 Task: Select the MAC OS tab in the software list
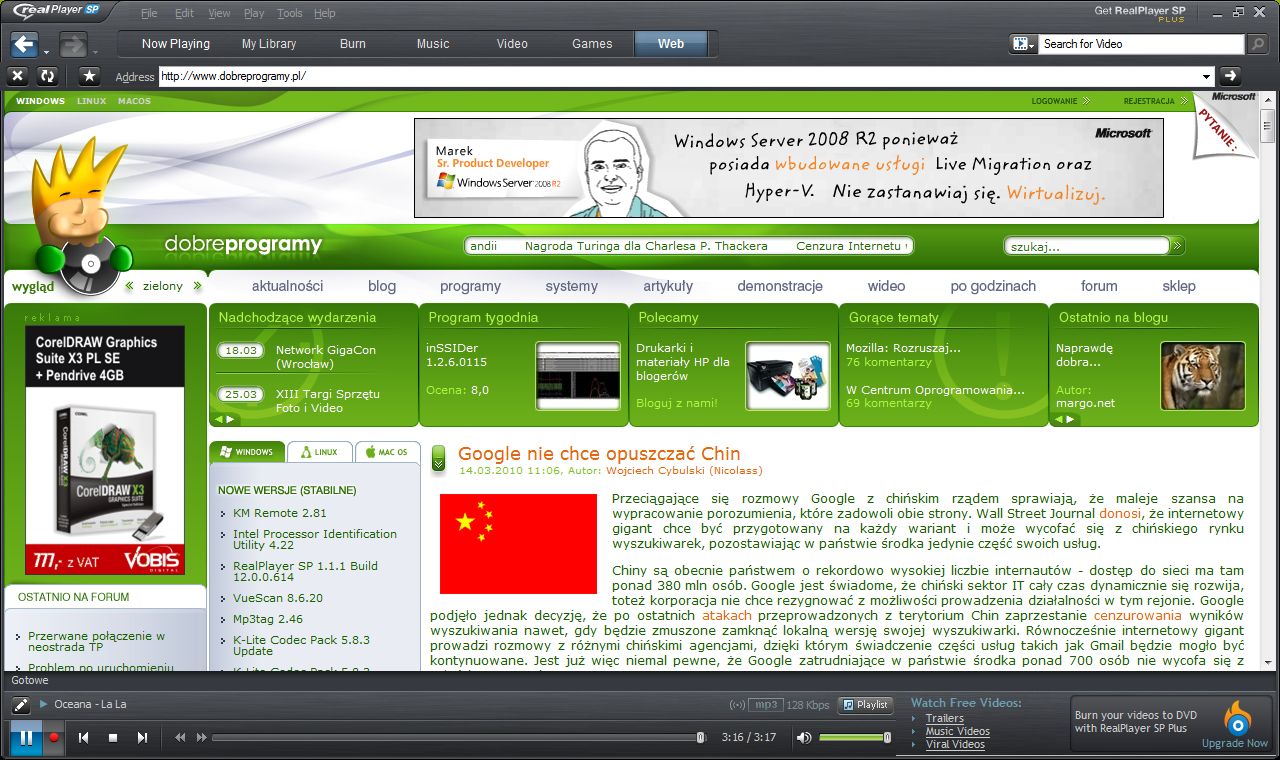(x=388, y=452)
